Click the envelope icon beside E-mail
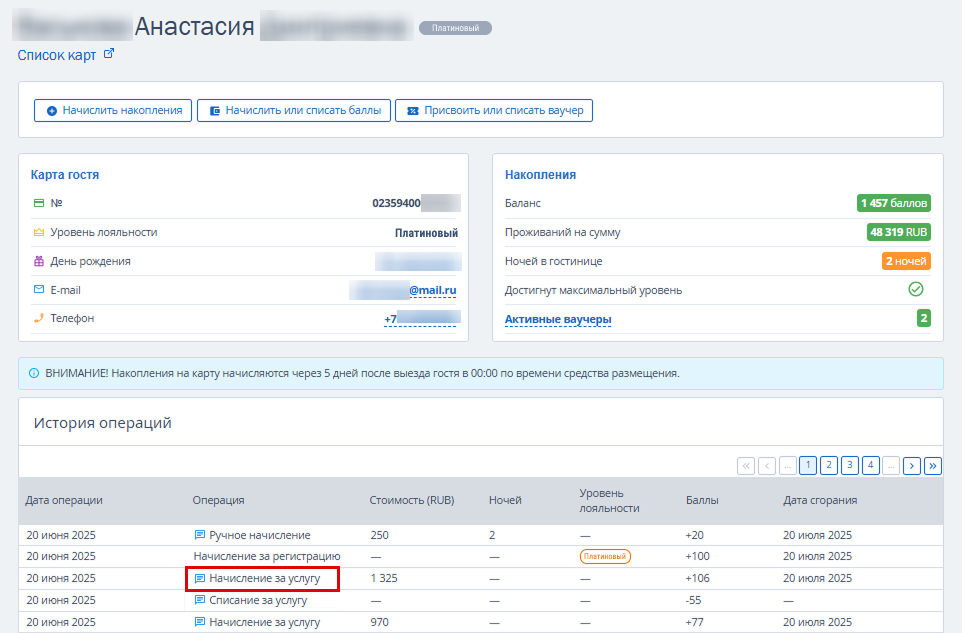The width and height of the screenshot is (962, 633). (x=39, y=289)
